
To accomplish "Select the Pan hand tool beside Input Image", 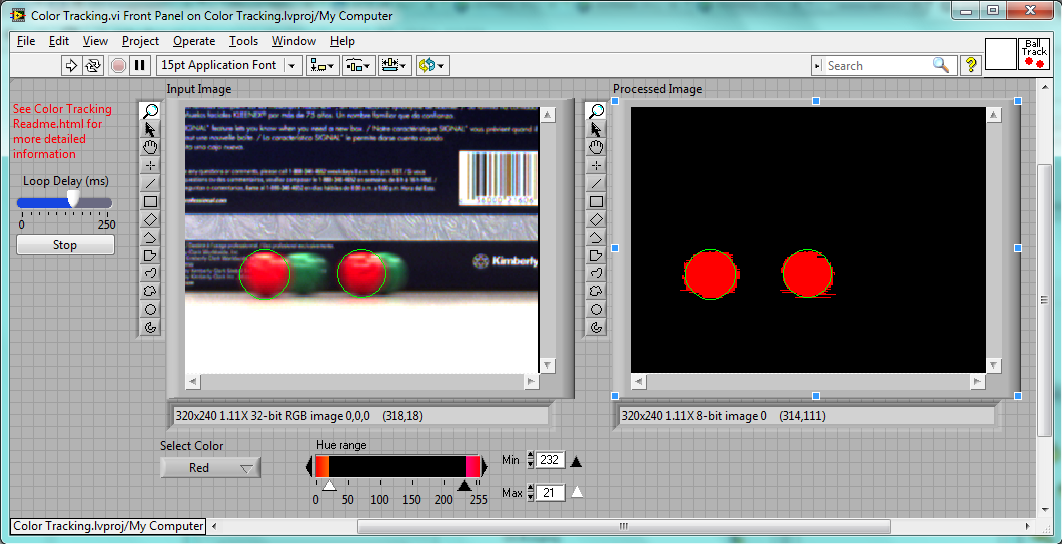I will tap(150, 147).
